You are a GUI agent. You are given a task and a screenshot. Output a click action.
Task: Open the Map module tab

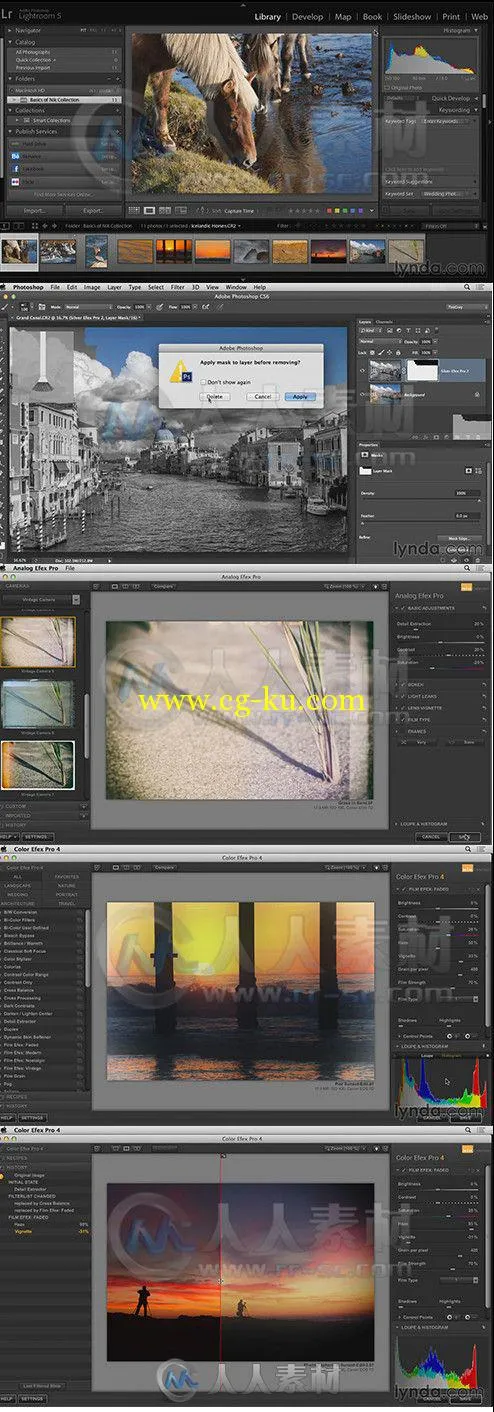pyautogui.click(x=343, y=16)
